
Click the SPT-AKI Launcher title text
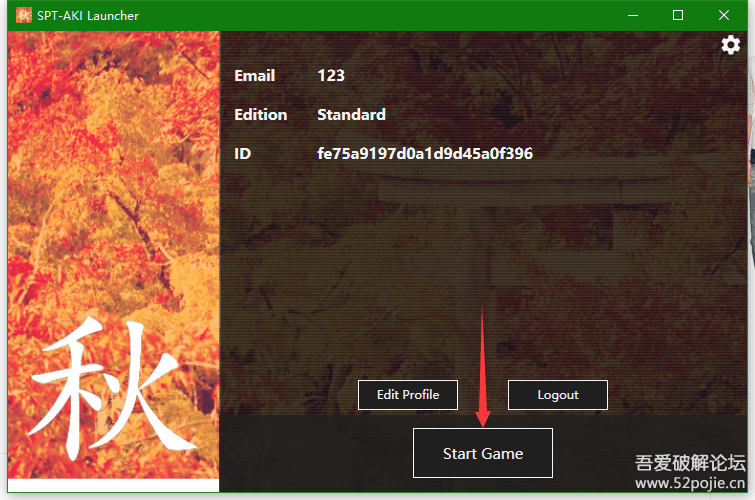tap(88, 15)
